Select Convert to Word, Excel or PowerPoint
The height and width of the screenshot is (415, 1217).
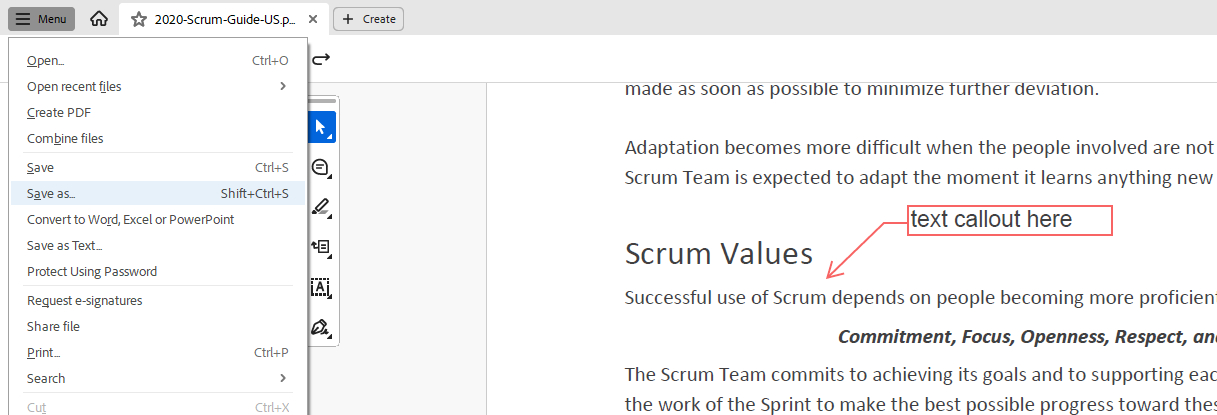tap(130, 219)
